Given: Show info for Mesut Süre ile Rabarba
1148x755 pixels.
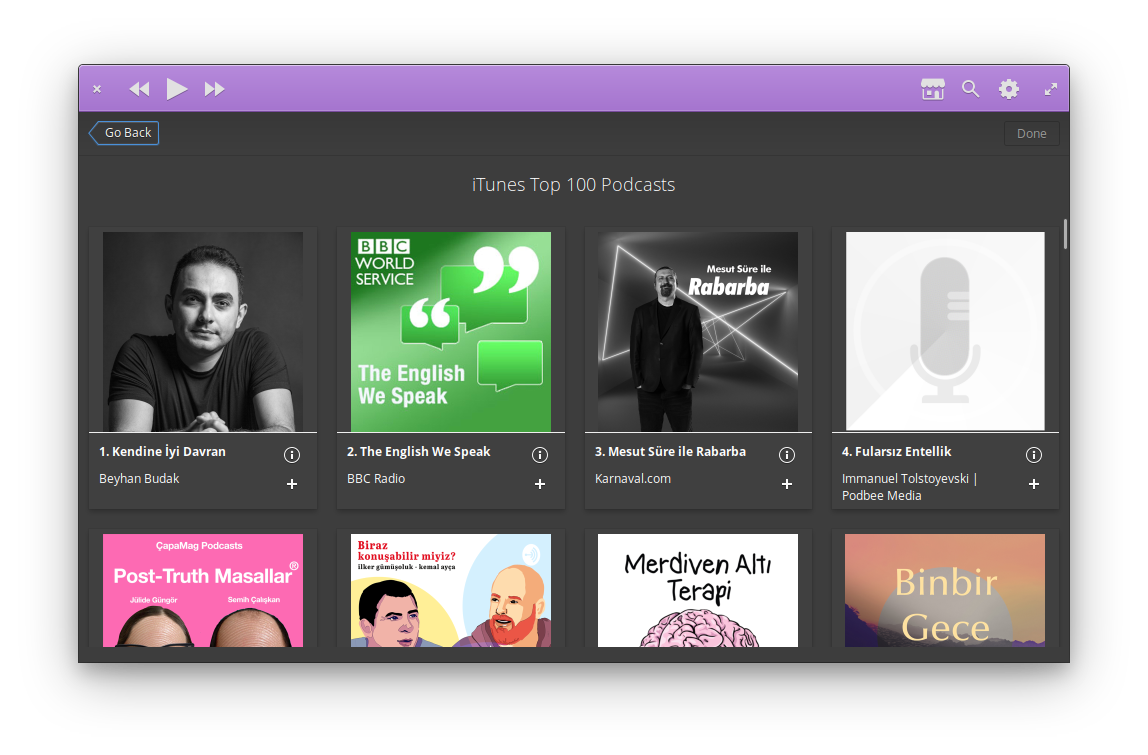Looking at the screenshot, I should [x=787, y=455].
